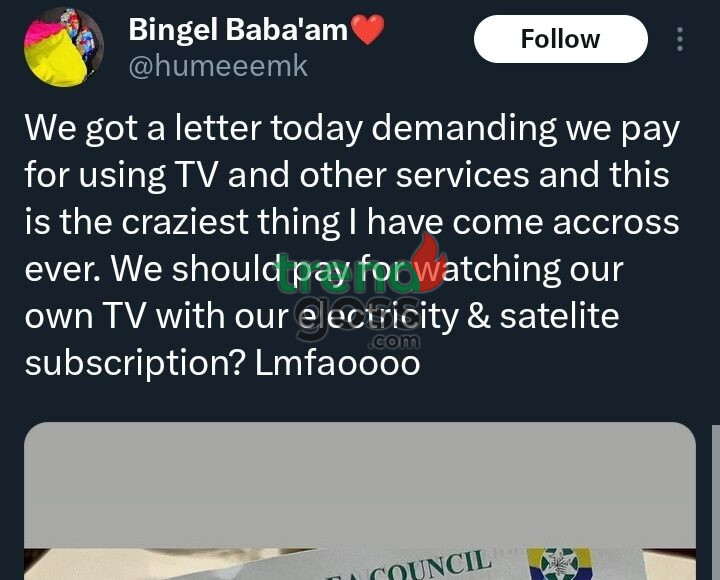Click the green 'trend' watermark logo
The image size is (720, 580).
tap(347, 274)
